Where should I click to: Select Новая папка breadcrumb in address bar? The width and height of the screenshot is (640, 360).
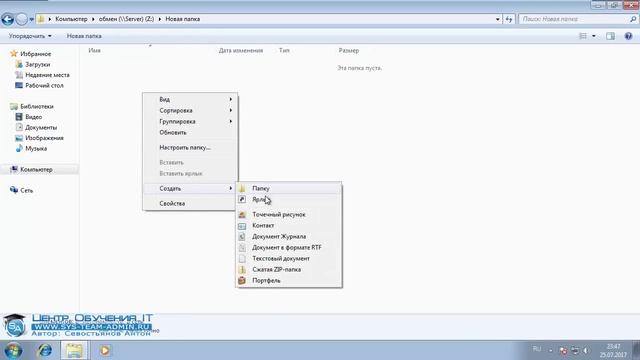click(182, 19)
